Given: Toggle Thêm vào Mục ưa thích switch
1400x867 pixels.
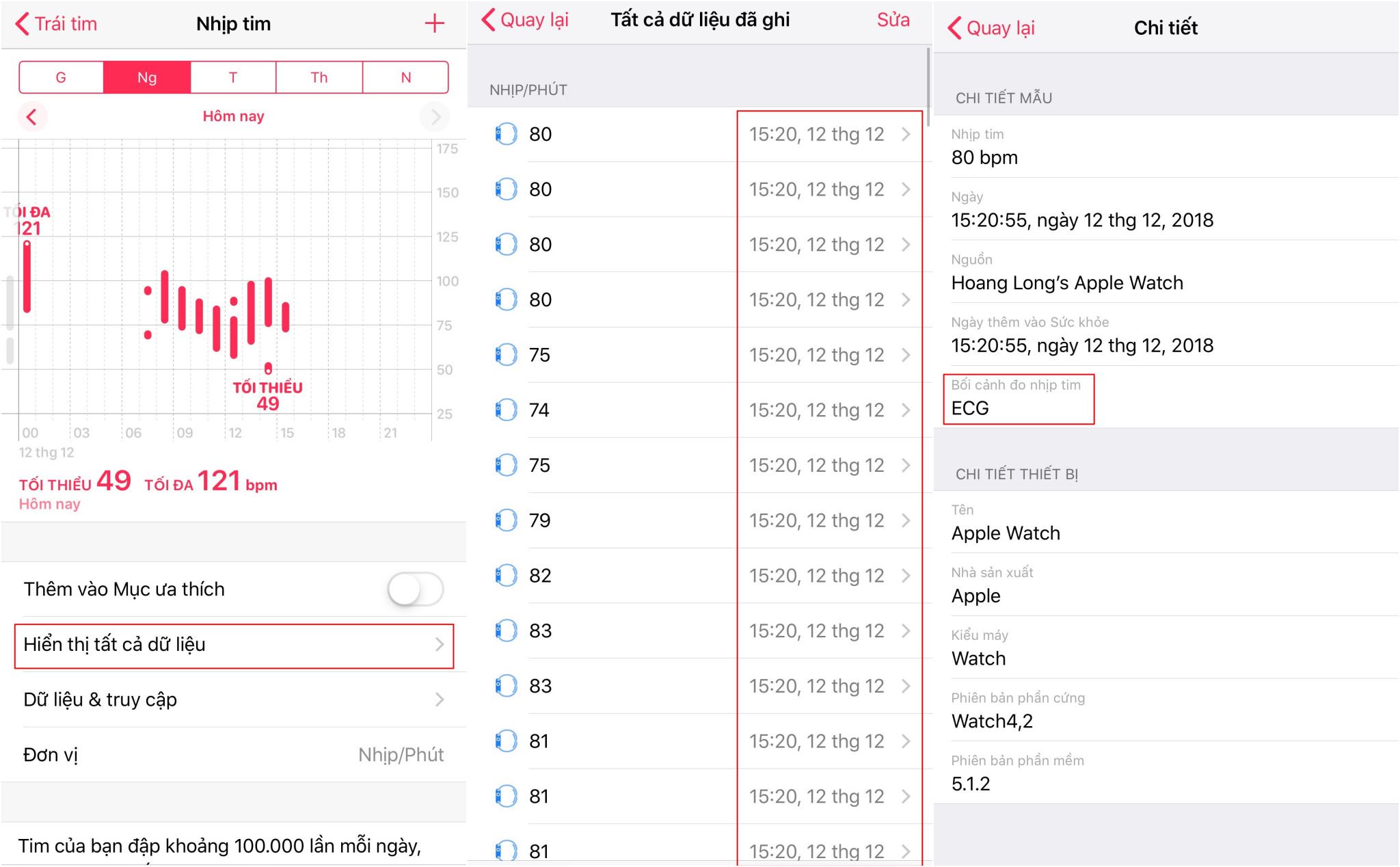Looking at the screenshot, I should [x=415, y=589].
